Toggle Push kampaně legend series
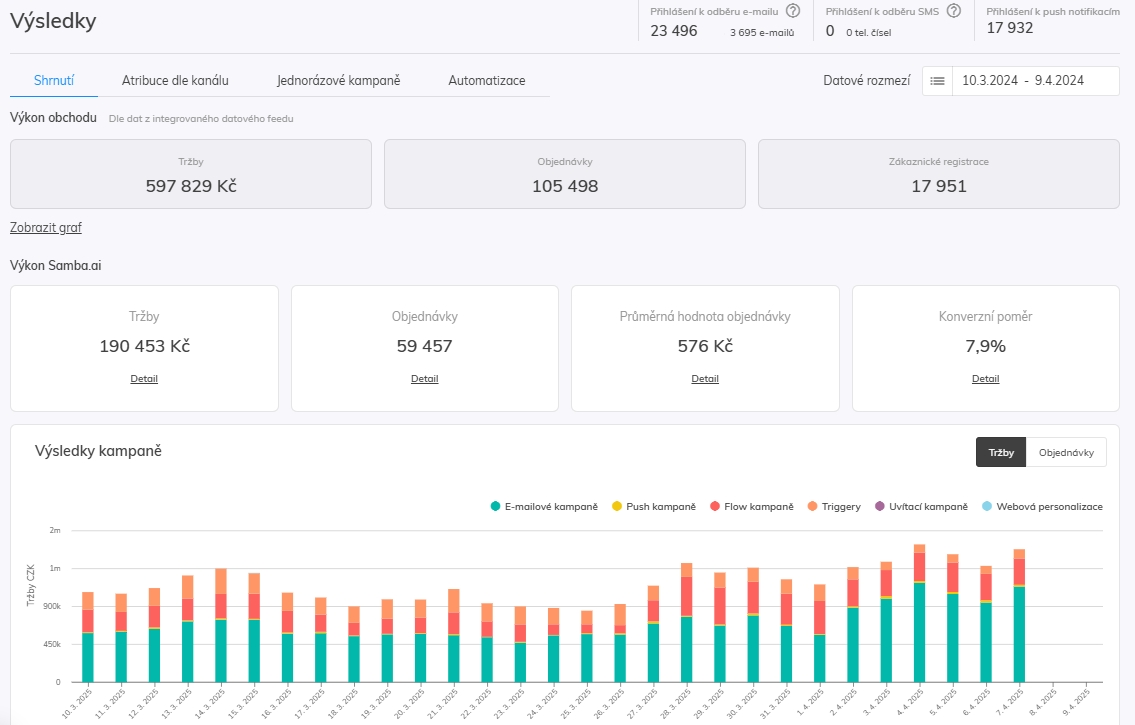 pos(654,507)
